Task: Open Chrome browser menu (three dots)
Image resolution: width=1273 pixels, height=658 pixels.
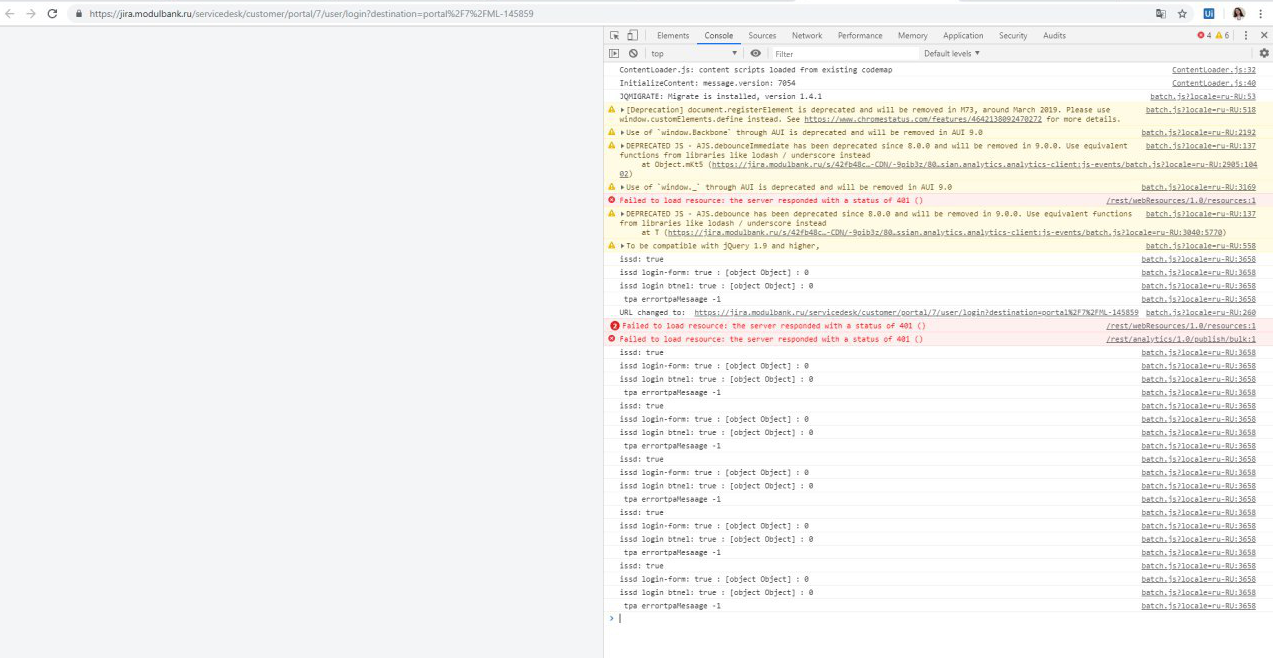Action: click(x=1260, y=14)
